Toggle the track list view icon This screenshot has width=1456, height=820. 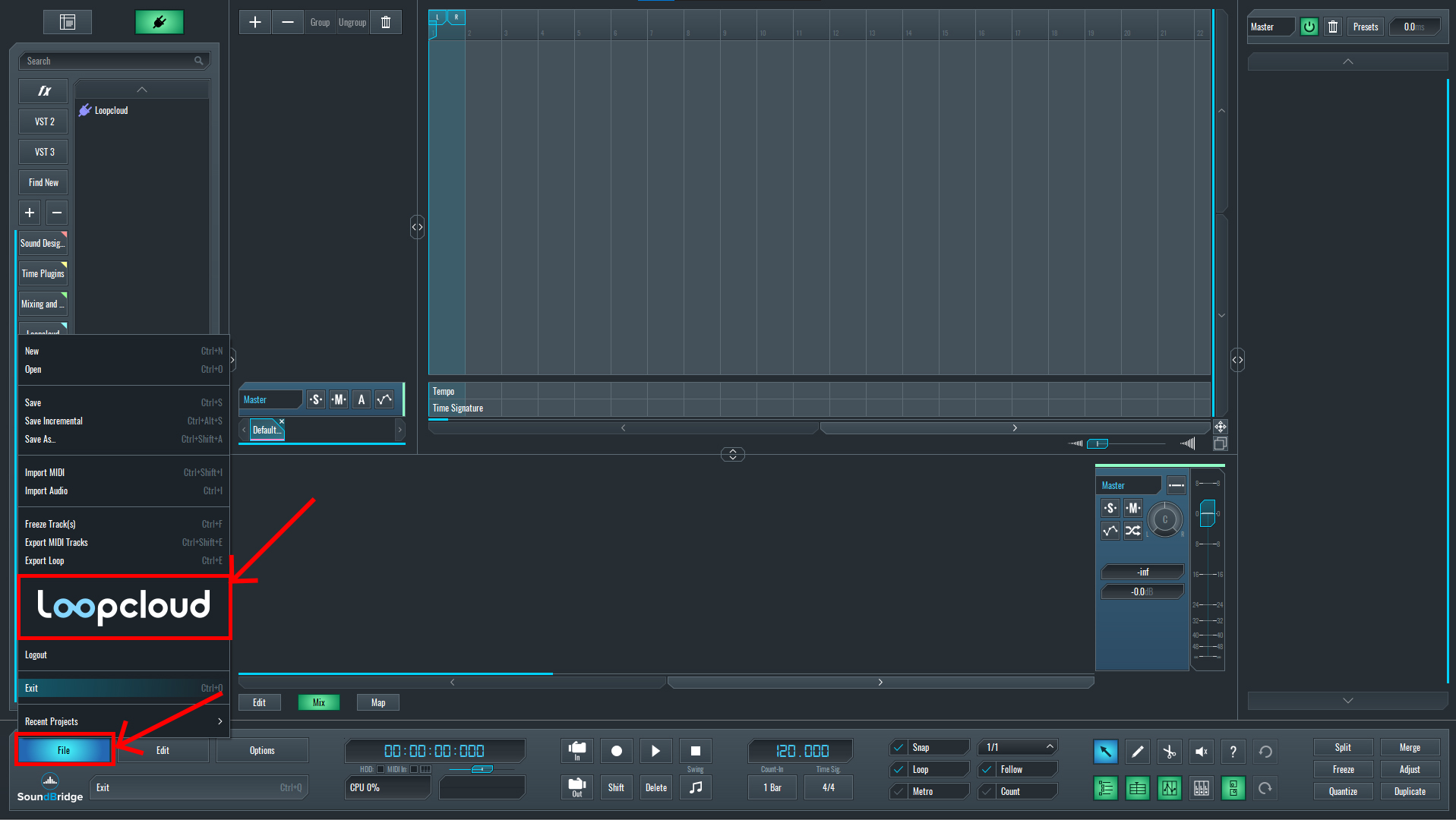[1105, 788]
